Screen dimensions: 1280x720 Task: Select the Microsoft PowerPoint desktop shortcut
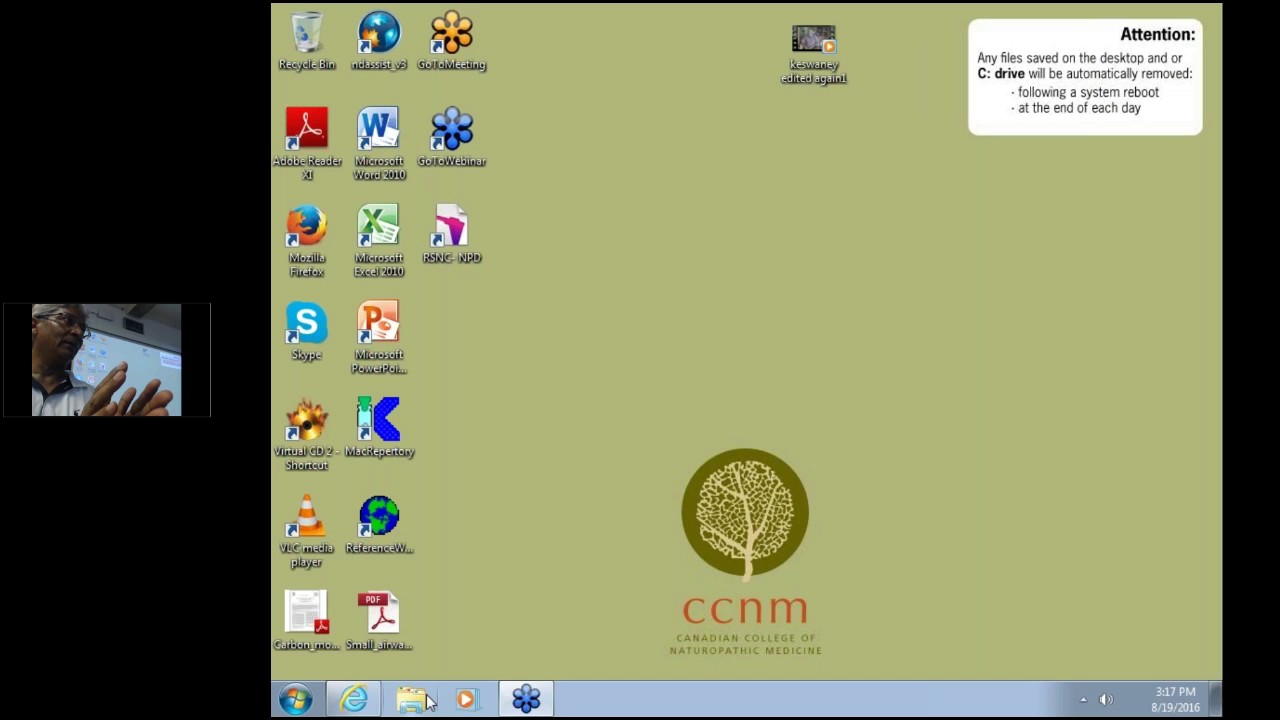pyautogui.click(x=379, y=338)
